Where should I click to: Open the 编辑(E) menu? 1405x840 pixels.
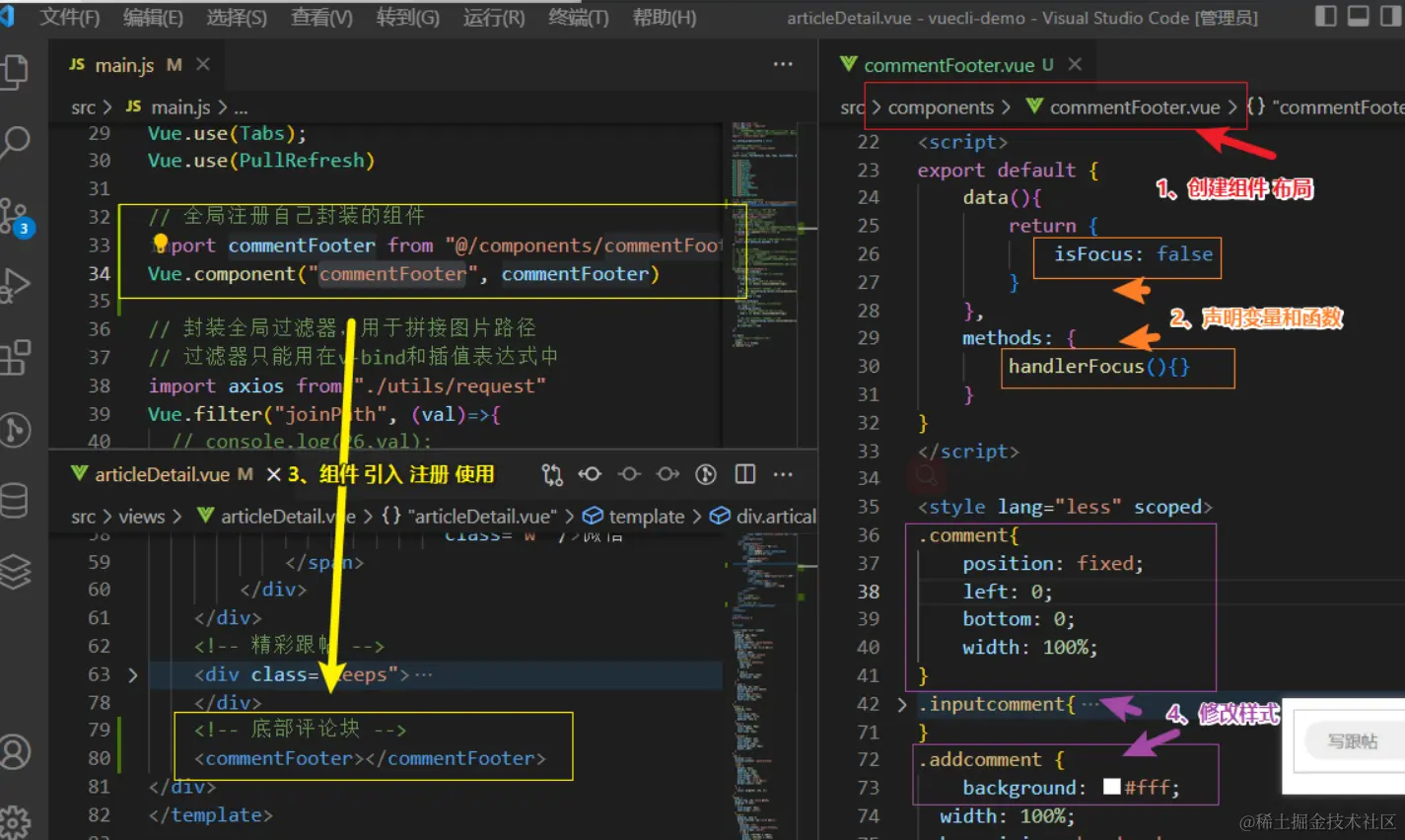click(x=153, y=18)
